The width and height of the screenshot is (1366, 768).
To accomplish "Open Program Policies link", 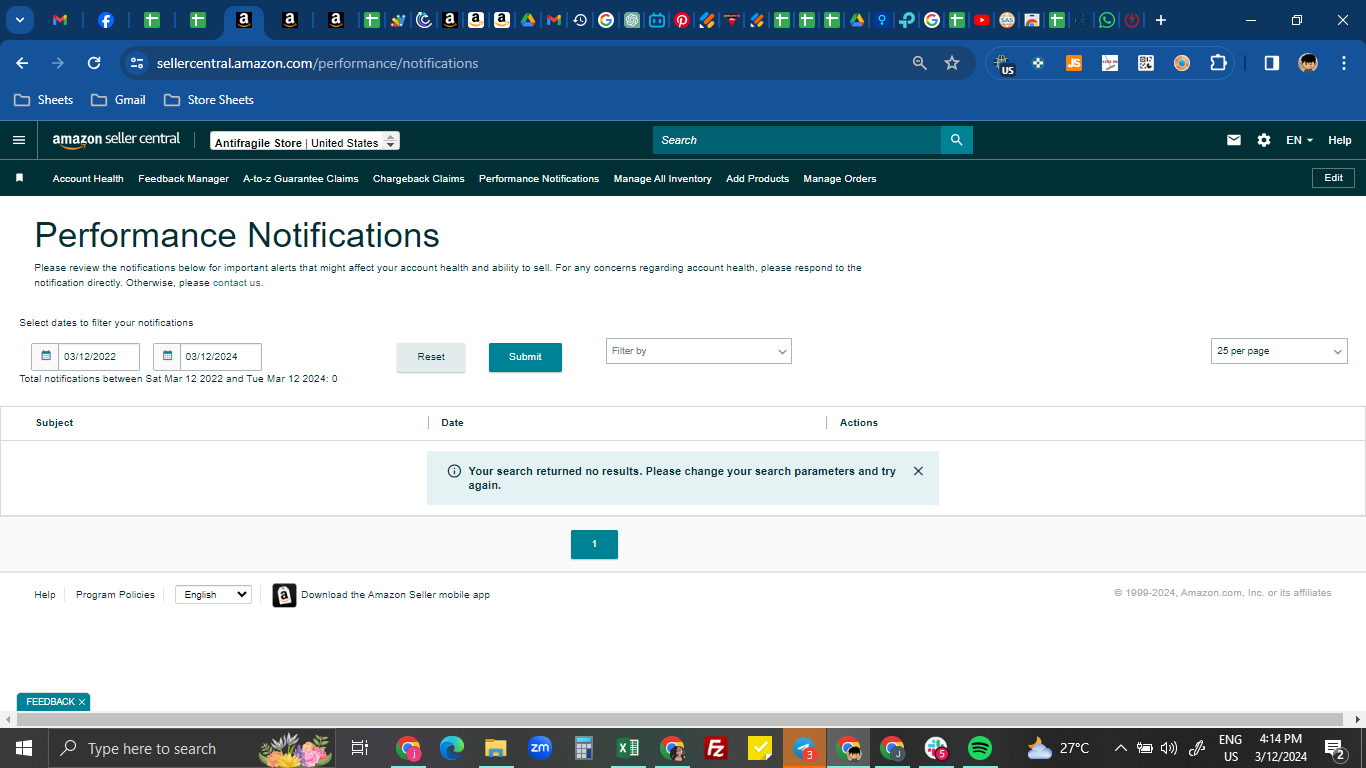I will (115, 594).
